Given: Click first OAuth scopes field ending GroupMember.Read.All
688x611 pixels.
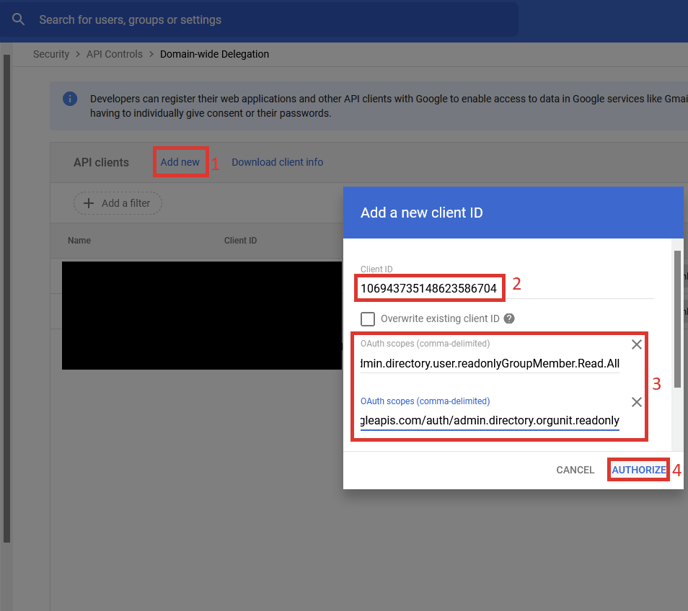Looking at the screenshot, I should 490,363.
